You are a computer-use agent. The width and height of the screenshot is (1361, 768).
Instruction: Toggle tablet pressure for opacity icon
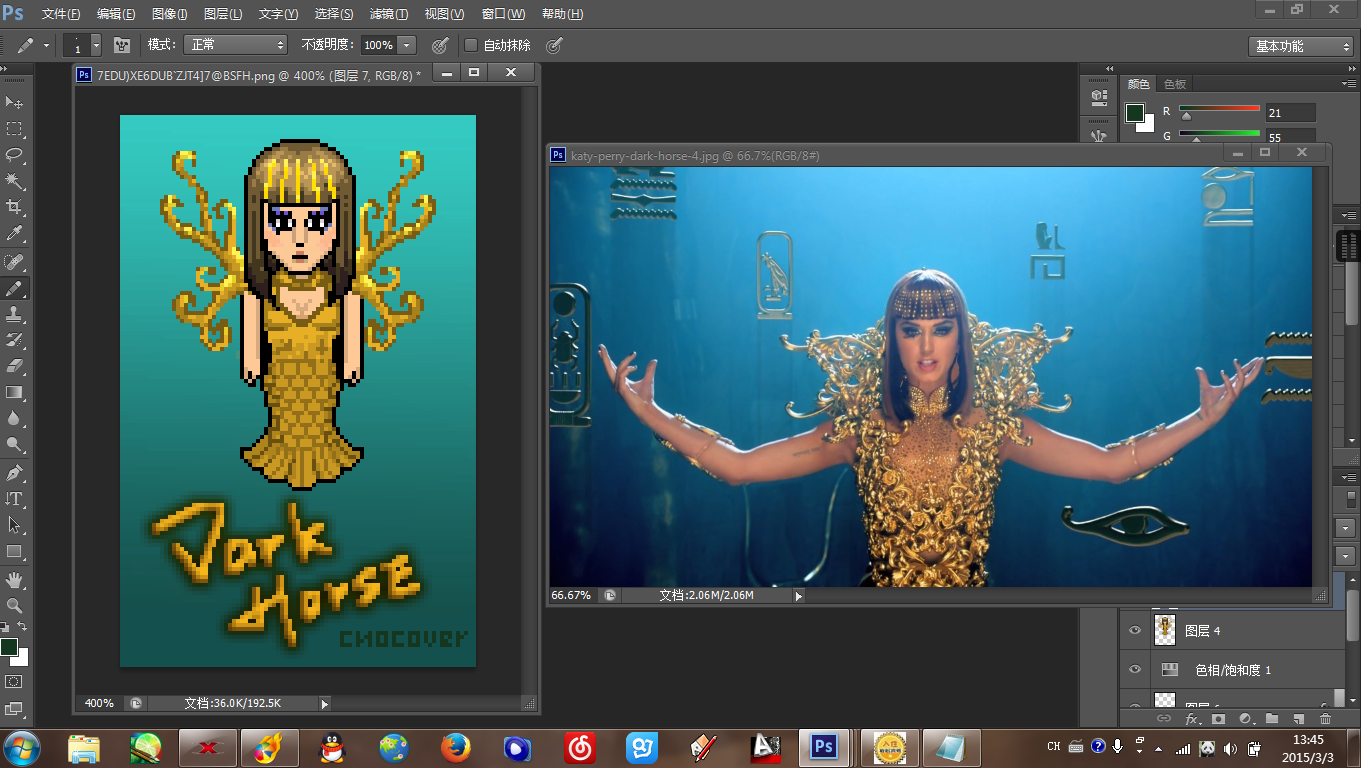click(439, 45)
